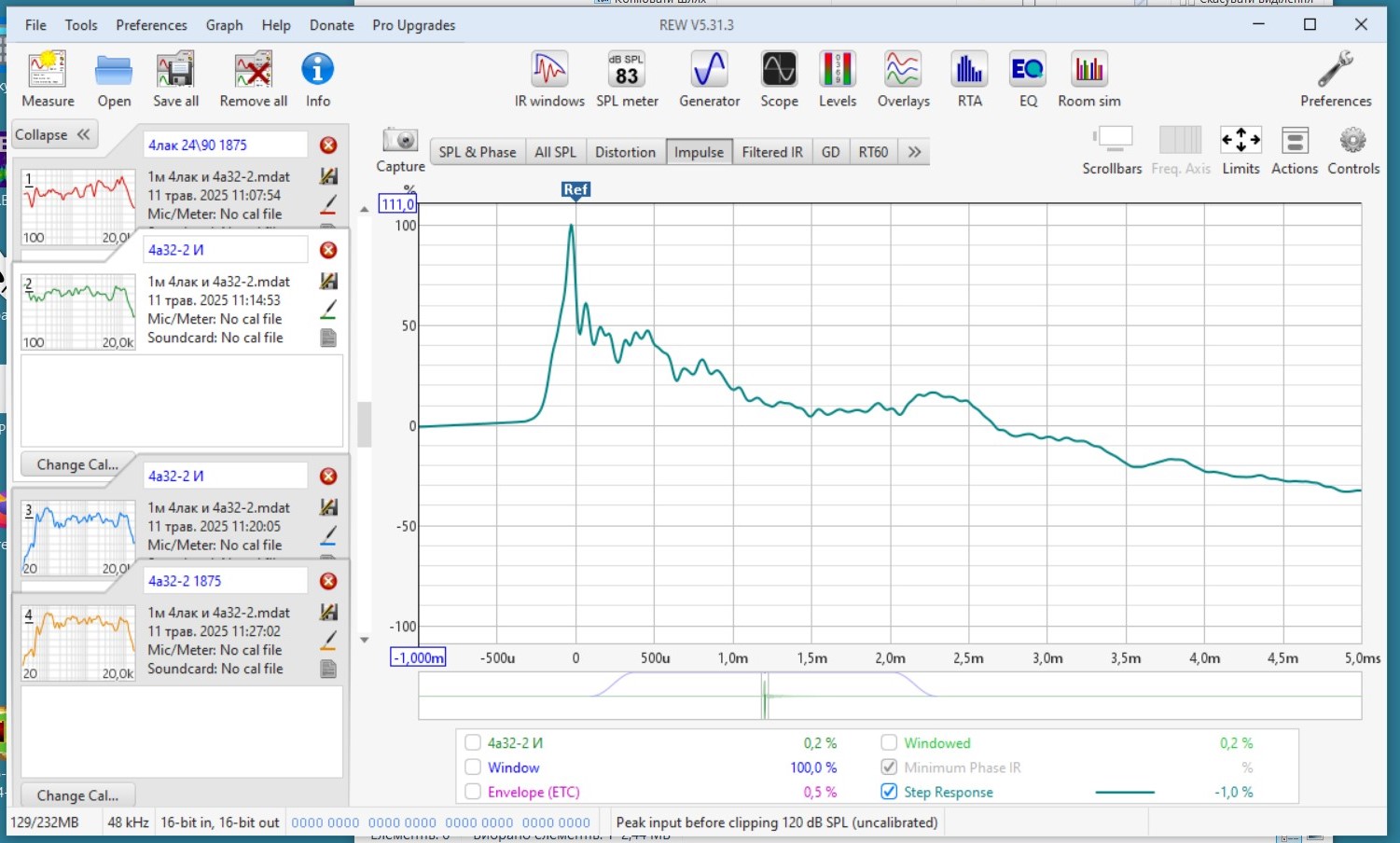The width and height of the screenshot is (1400, 843).
Task: Open the IR windows tool
Action: click(x=549, y=79)
